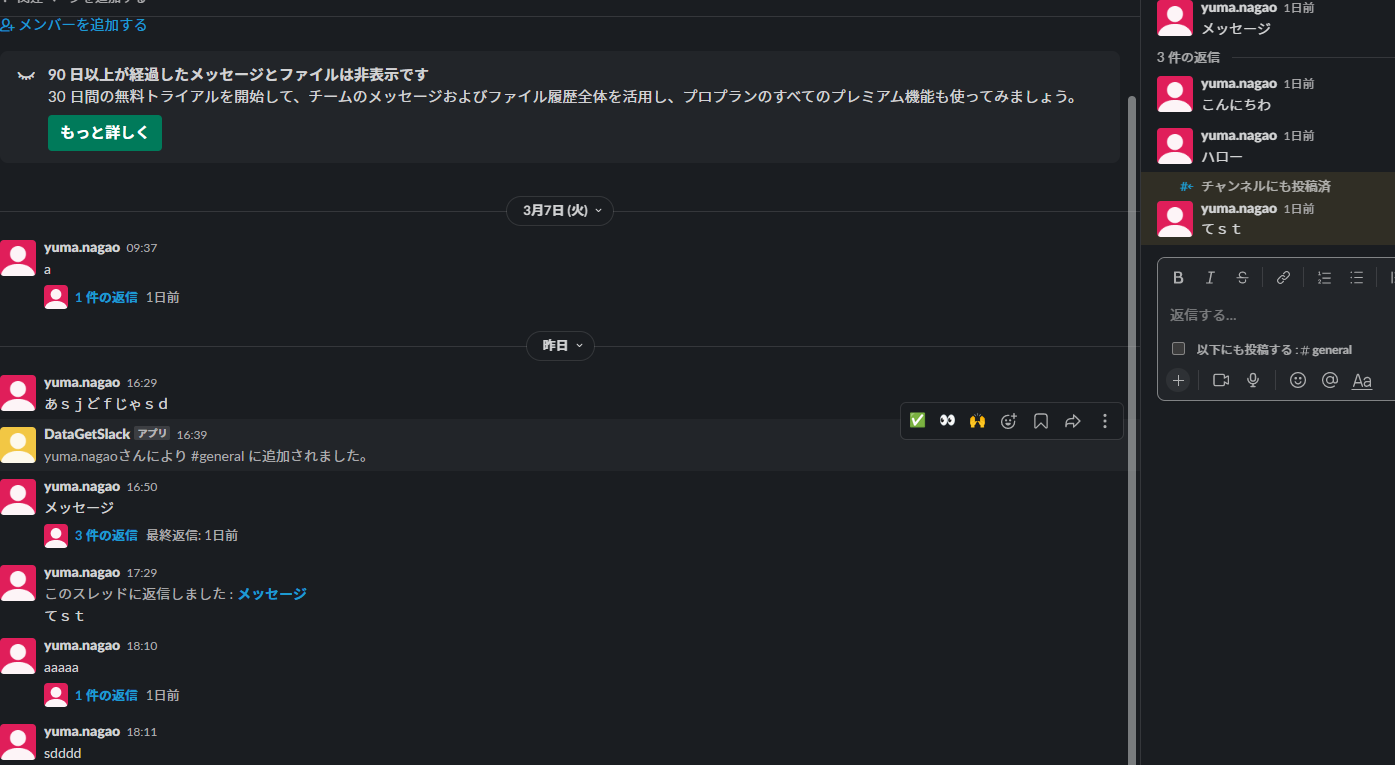This screenshot has width=1395, height=765.
Task: React with the eyes emoji
Action: click(x=947, y=421)
